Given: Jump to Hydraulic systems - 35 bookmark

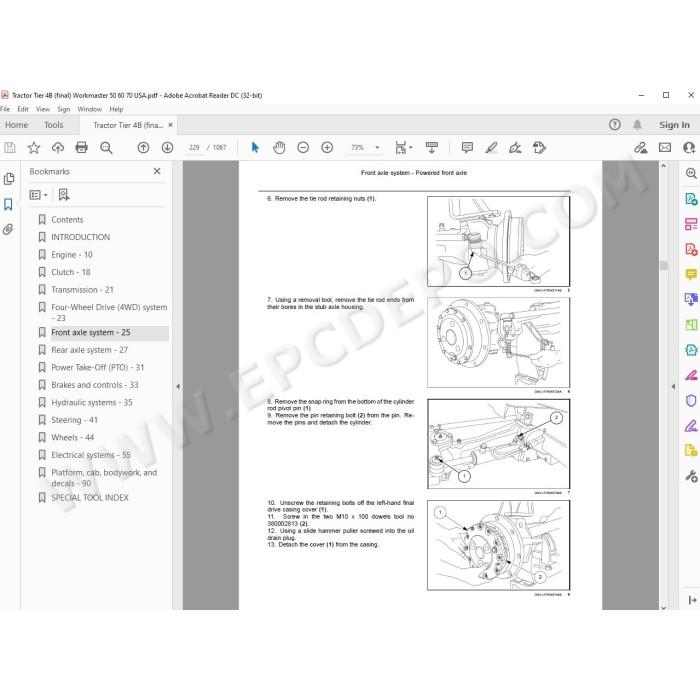Looking at the screenshot, I should click(x=92, y=402).
